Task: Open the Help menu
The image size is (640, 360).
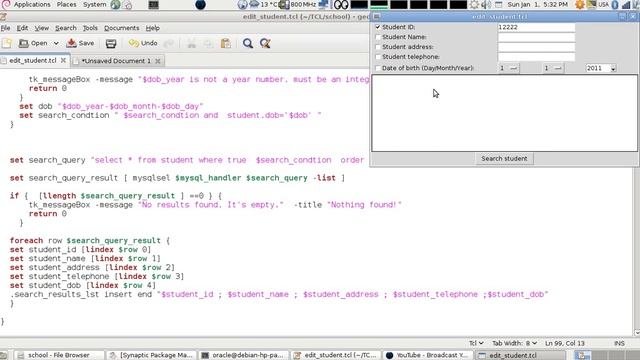Action: point(153,28)
